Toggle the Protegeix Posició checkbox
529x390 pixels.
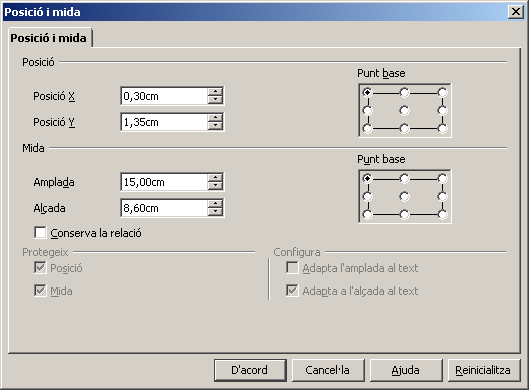[x=40, y=268]
